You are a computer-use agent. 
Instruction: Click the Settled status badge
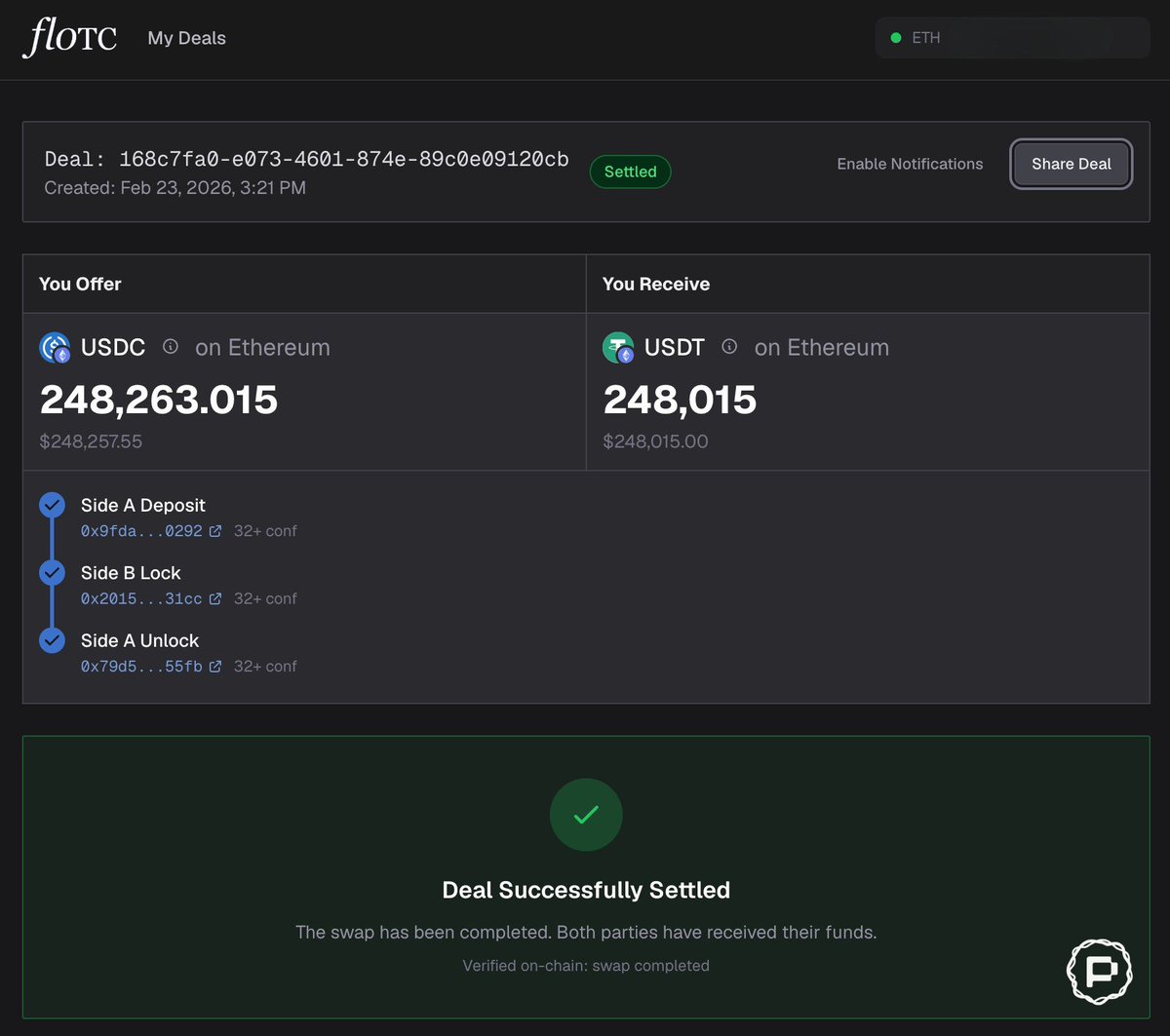tap(630, 172)
